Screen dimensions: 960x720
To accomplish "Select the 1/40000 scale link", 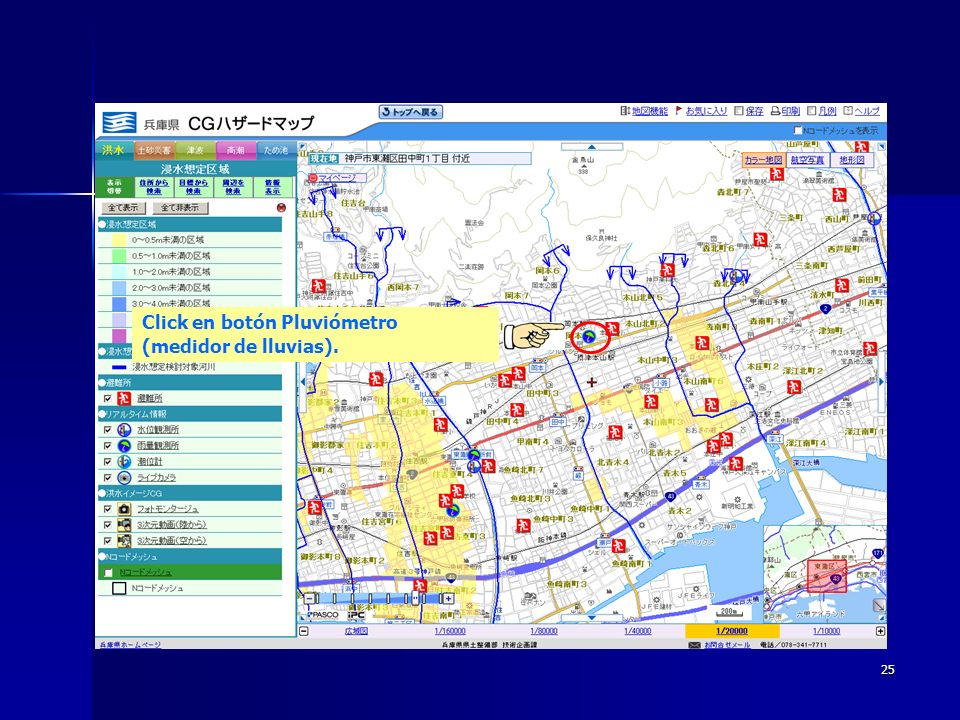I will [x=638, y=631].
